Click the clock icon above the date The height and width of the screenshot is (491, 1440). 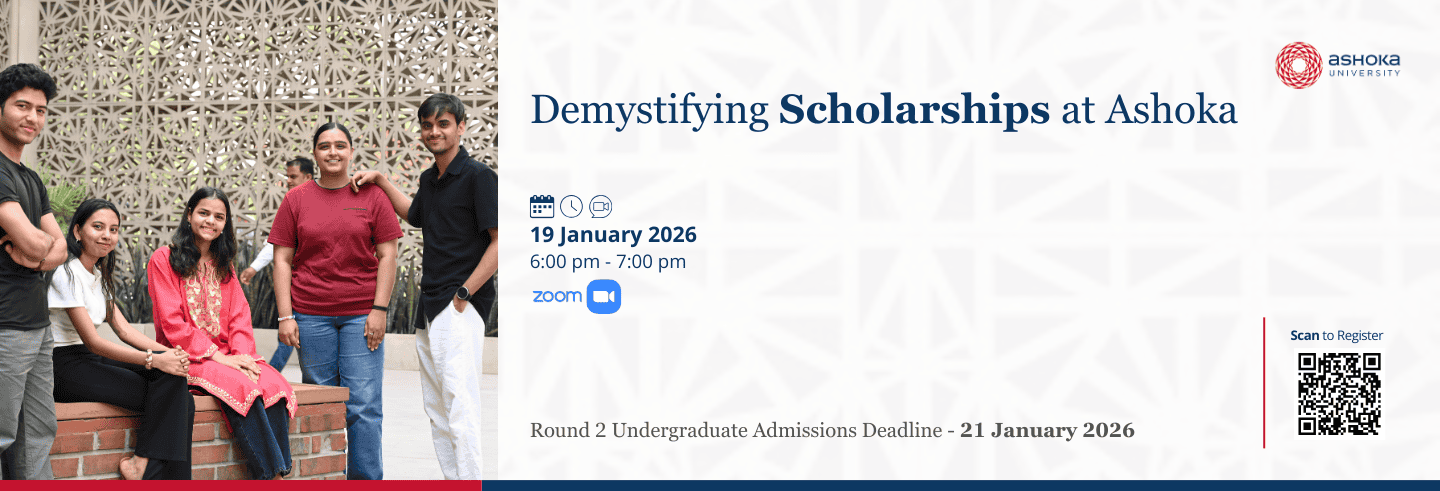[x=571, y=206]
